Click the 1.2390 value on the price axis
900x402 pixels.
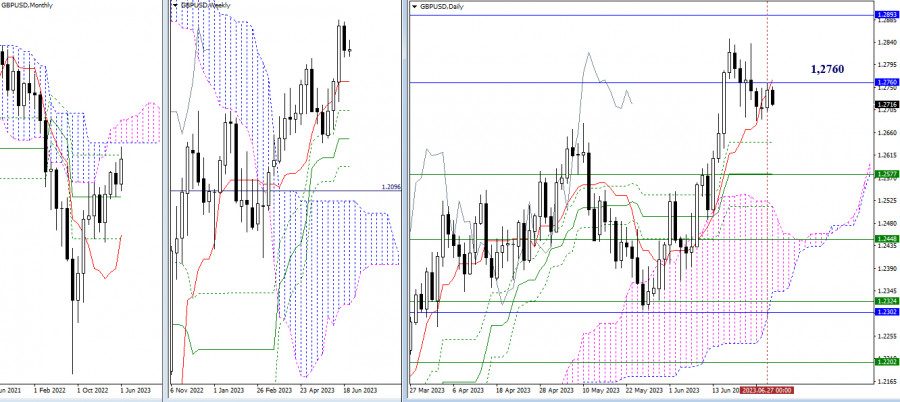point(887,268)
